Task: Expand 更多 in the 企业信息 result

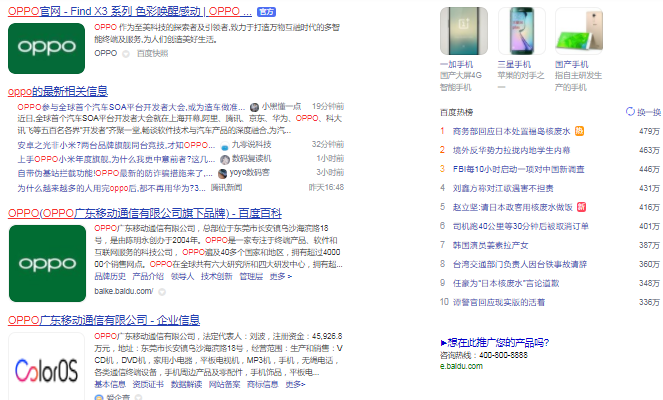Action: [295, 384]
